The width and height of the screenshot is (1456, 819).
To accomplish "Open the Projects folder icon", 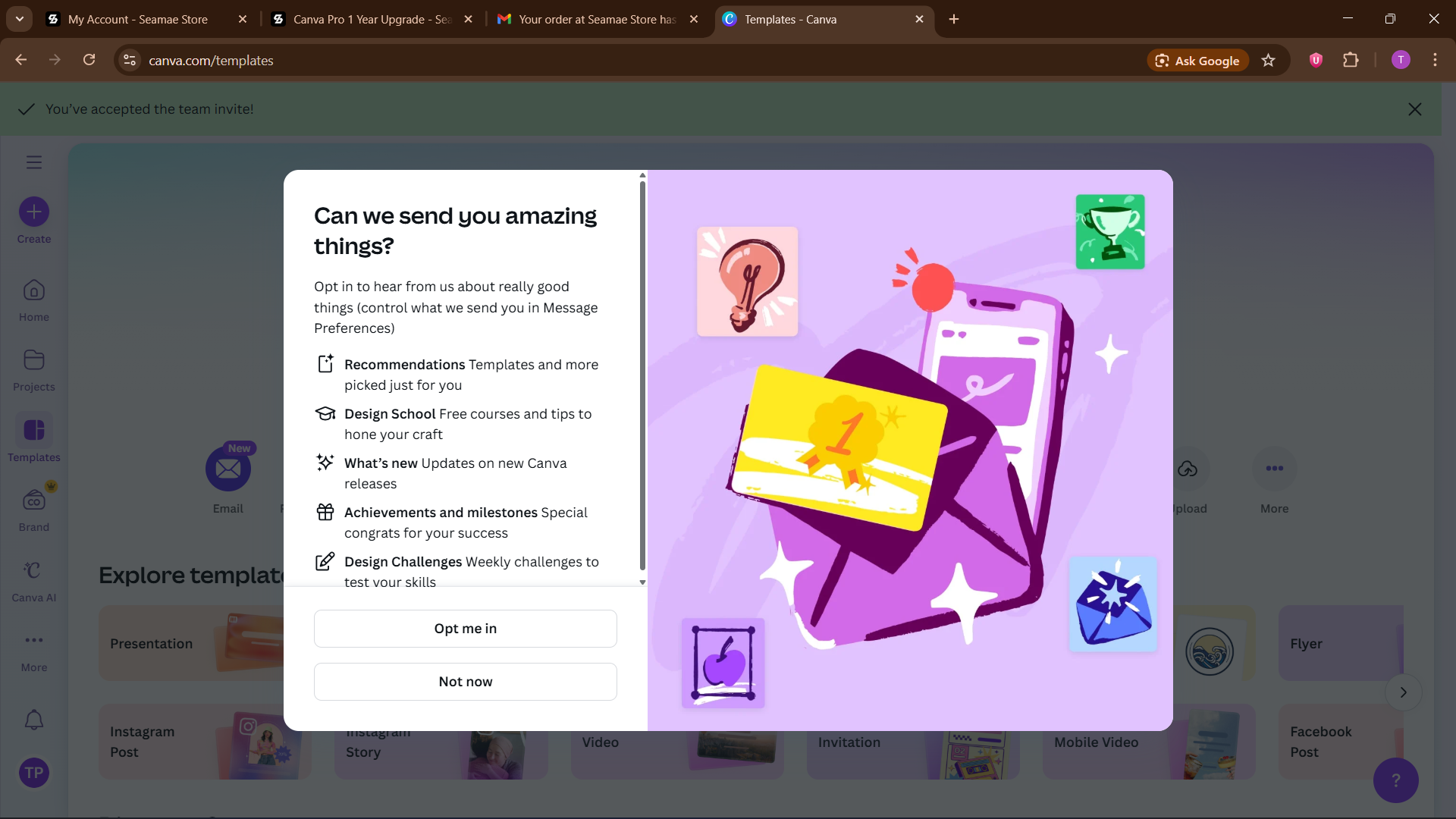I will [34, 360].
